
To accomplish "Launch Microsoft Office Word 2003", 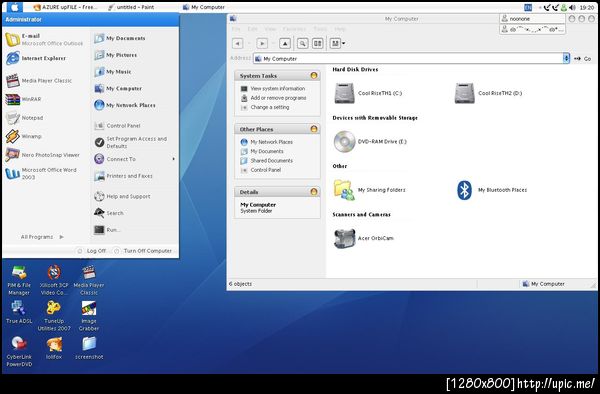I will click(41, 173).
